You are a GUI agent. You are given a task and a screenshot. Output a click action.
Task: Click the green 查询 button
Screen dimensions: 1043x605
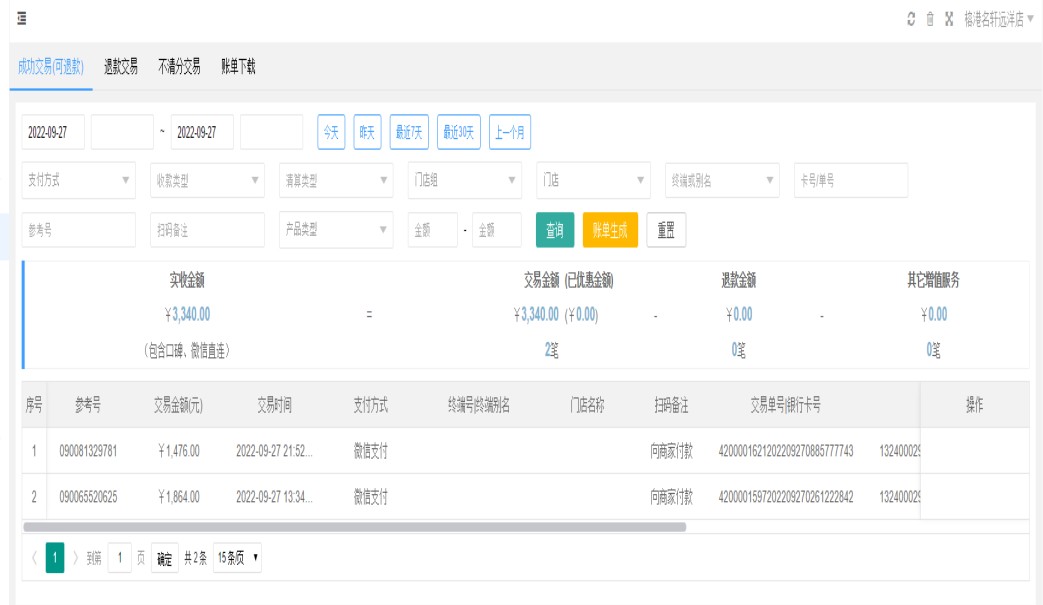point(554,230)
